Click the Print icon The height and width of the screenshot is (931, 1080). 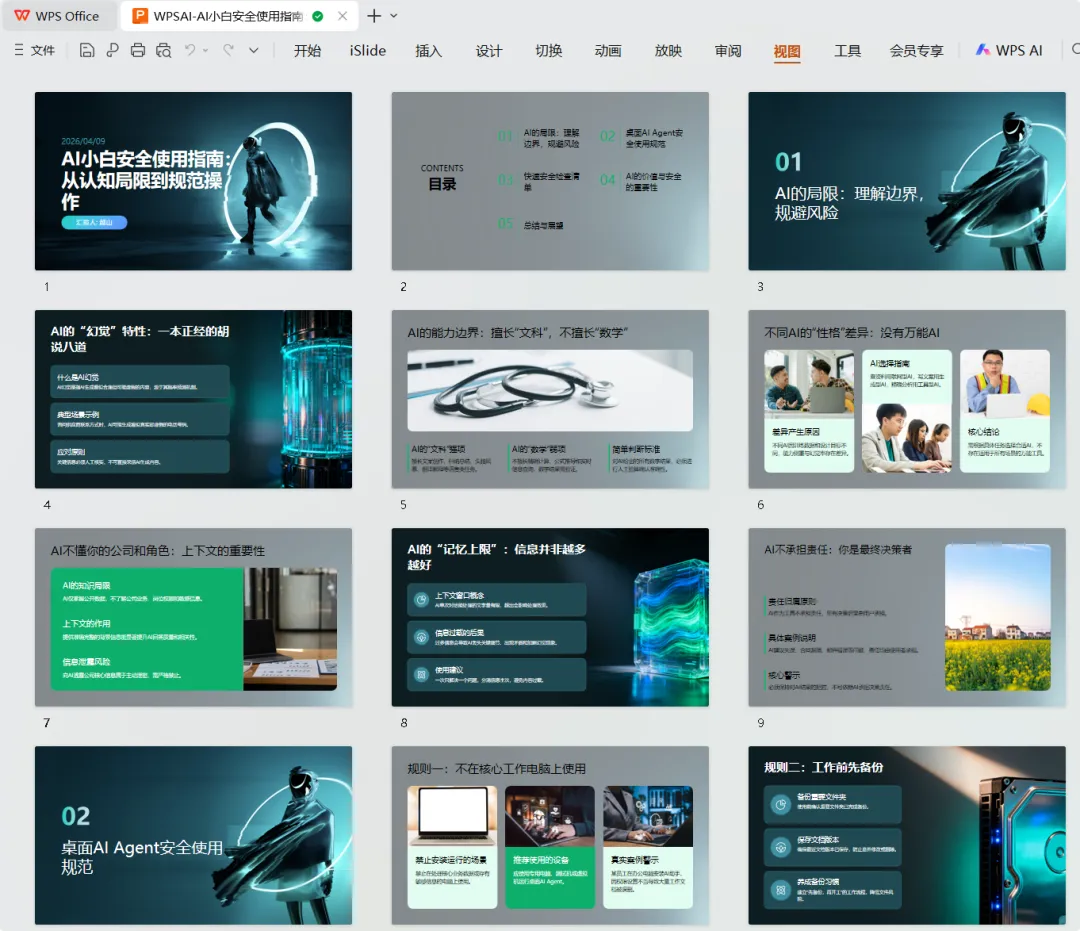138,50
